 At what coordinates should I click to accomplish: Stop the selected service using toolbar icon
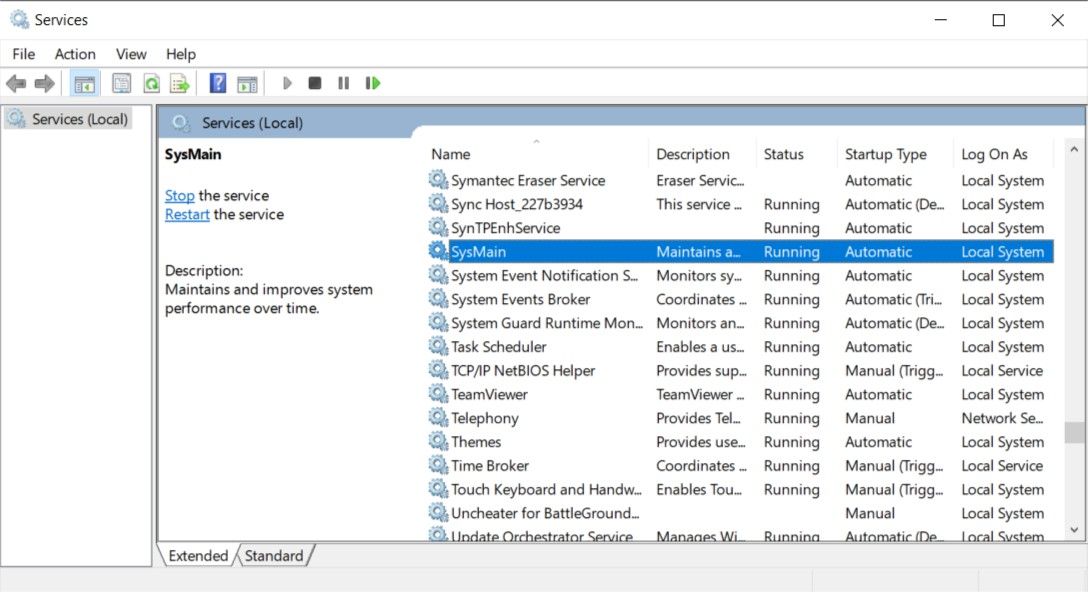pyautogui.click(x=314, y=83)
